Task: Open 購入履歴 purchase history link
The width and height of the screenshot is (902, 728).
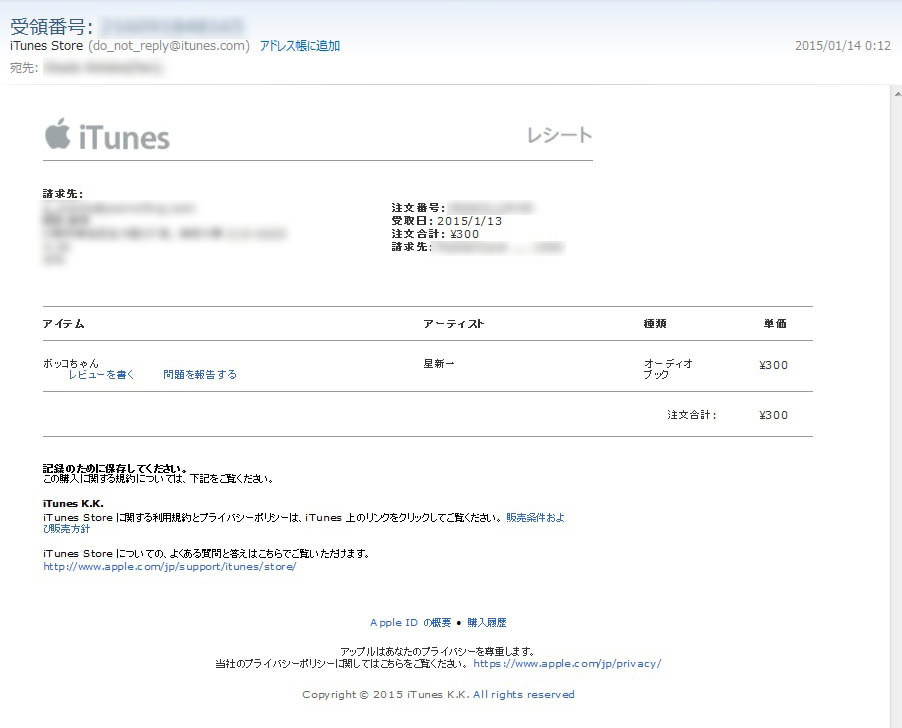Action: pyautogui.click(x=487, y=623)
